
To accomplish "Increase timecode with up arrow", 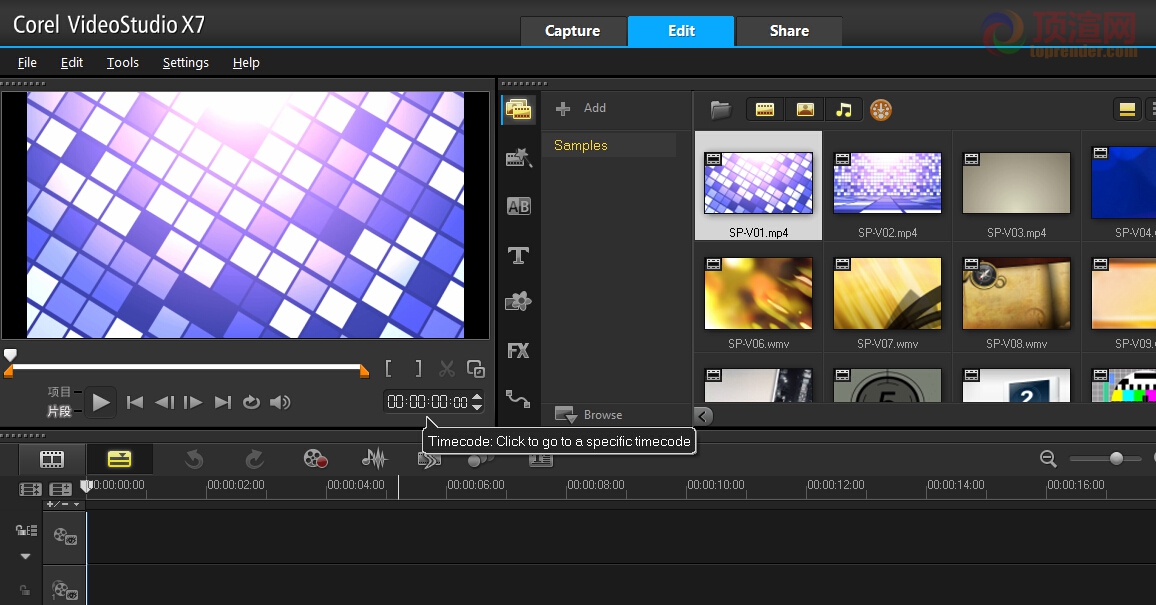I will pyautogui.click(x=477, y=397).
